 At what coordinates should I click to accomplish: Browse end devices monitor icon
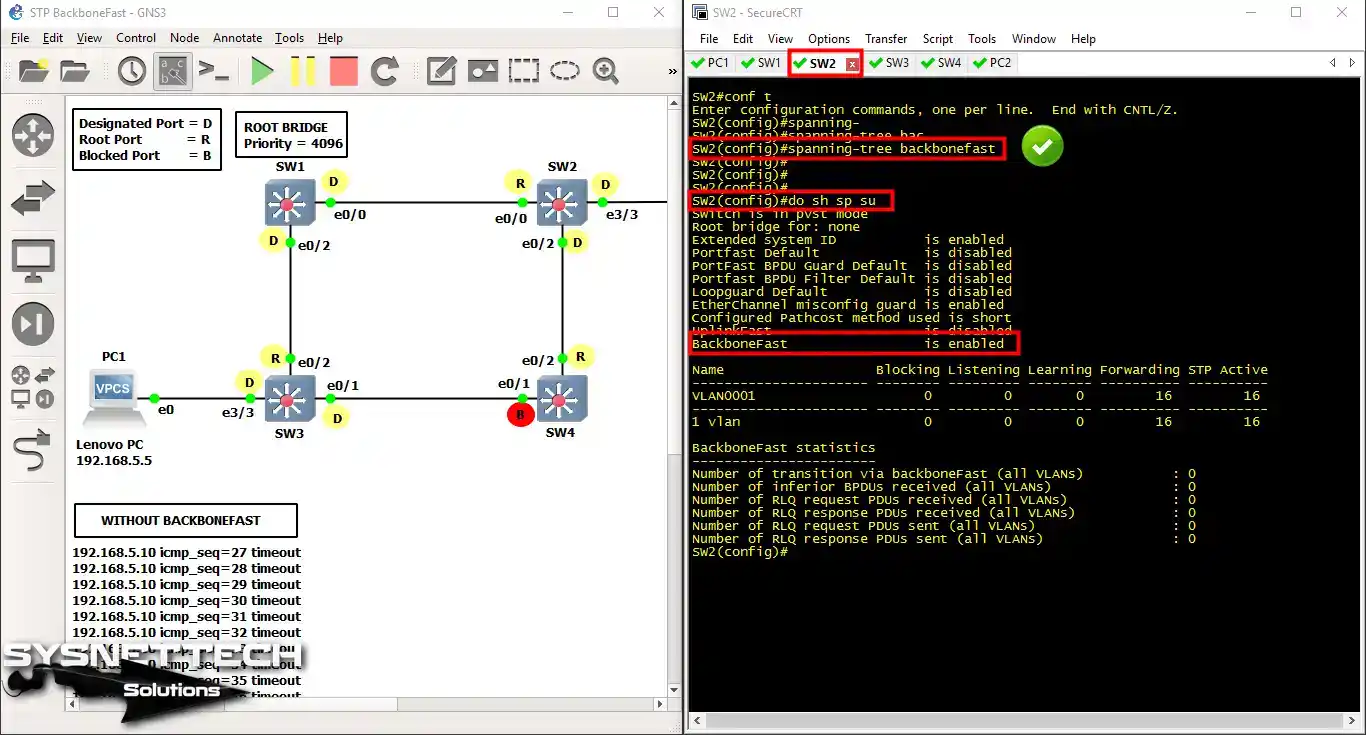(x=33, y=261)
